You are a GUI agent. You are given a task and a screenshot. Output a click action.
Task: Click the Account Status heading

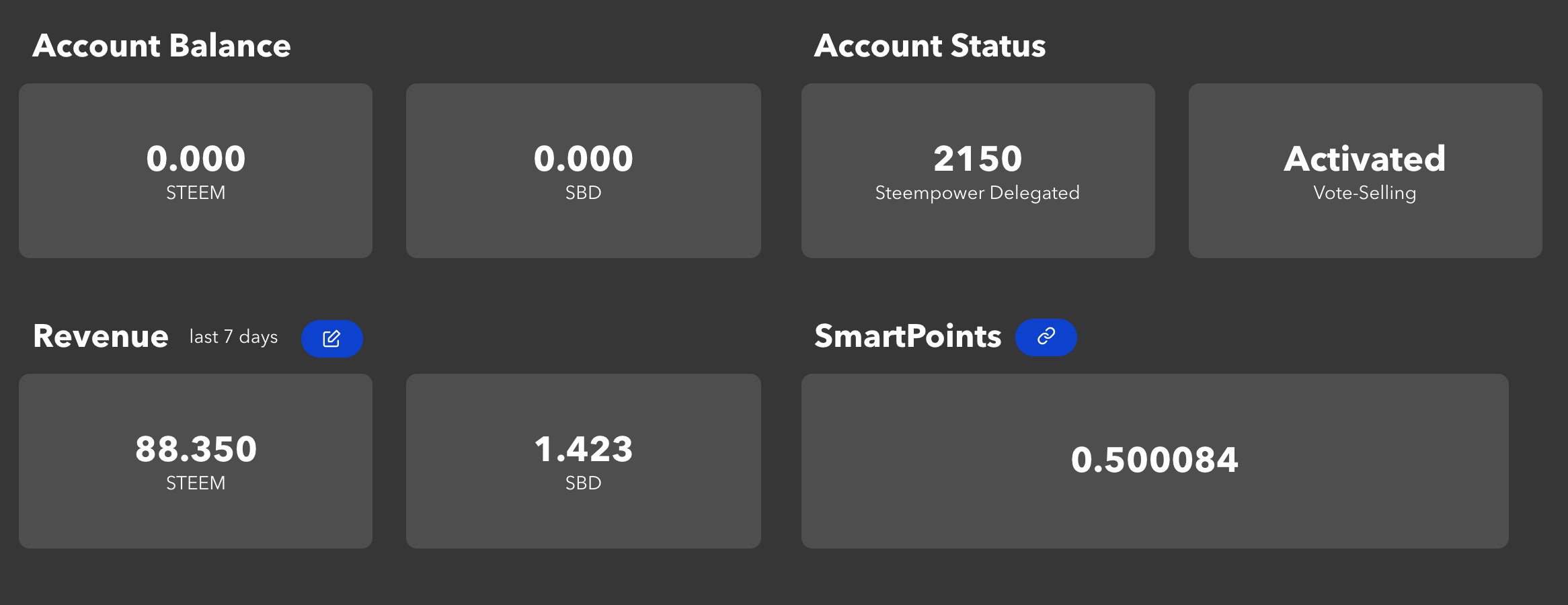[930, 46]
